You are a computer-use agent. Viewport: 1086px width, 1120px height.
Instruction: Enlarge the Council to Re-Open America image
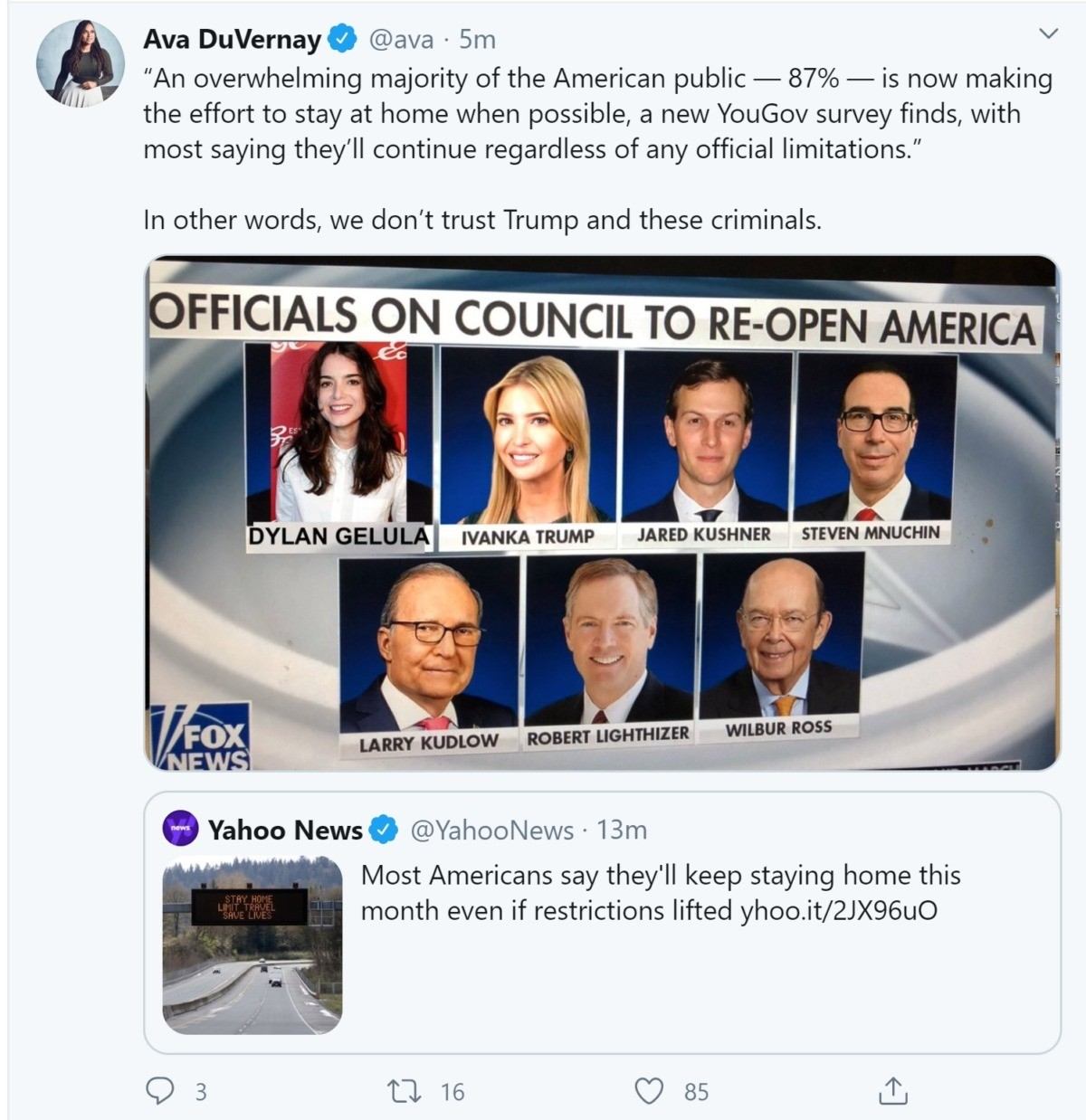click(x=602, y=513)
